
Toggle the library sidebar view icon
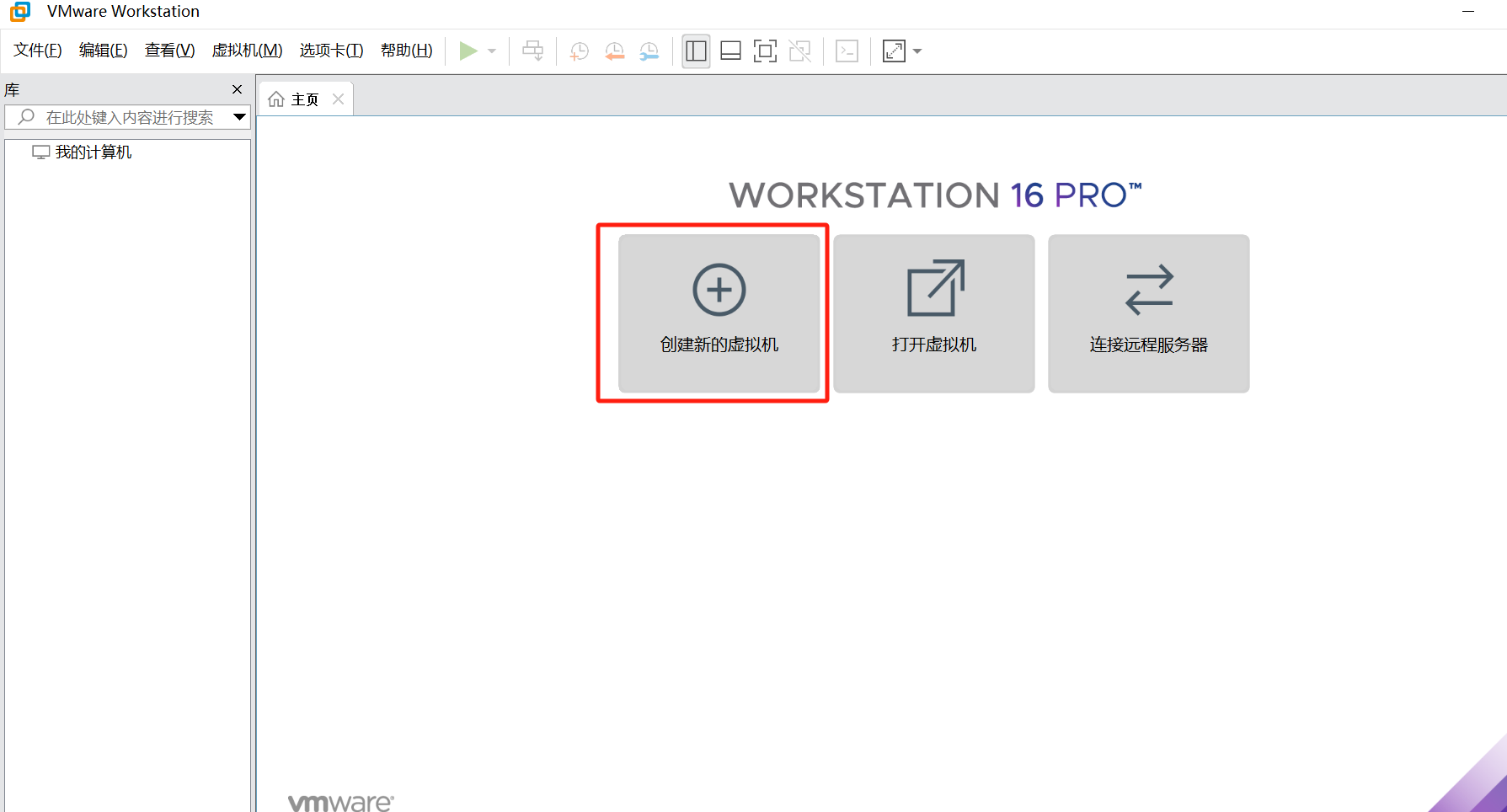[696, 51]
